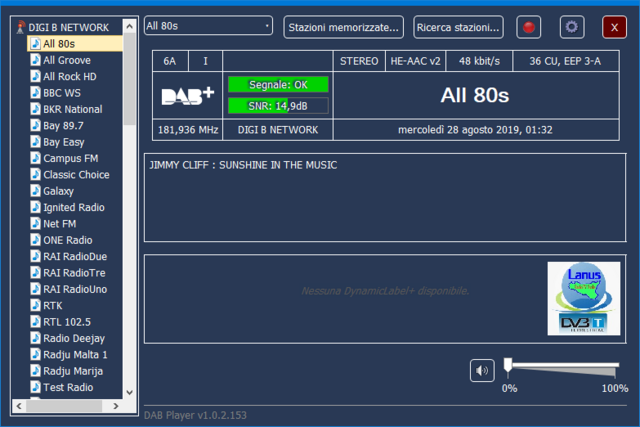
Task: Click the DIGI B NETWORK ensemble cell in the table
Action: pyautogui.click(x=278, y=130)
